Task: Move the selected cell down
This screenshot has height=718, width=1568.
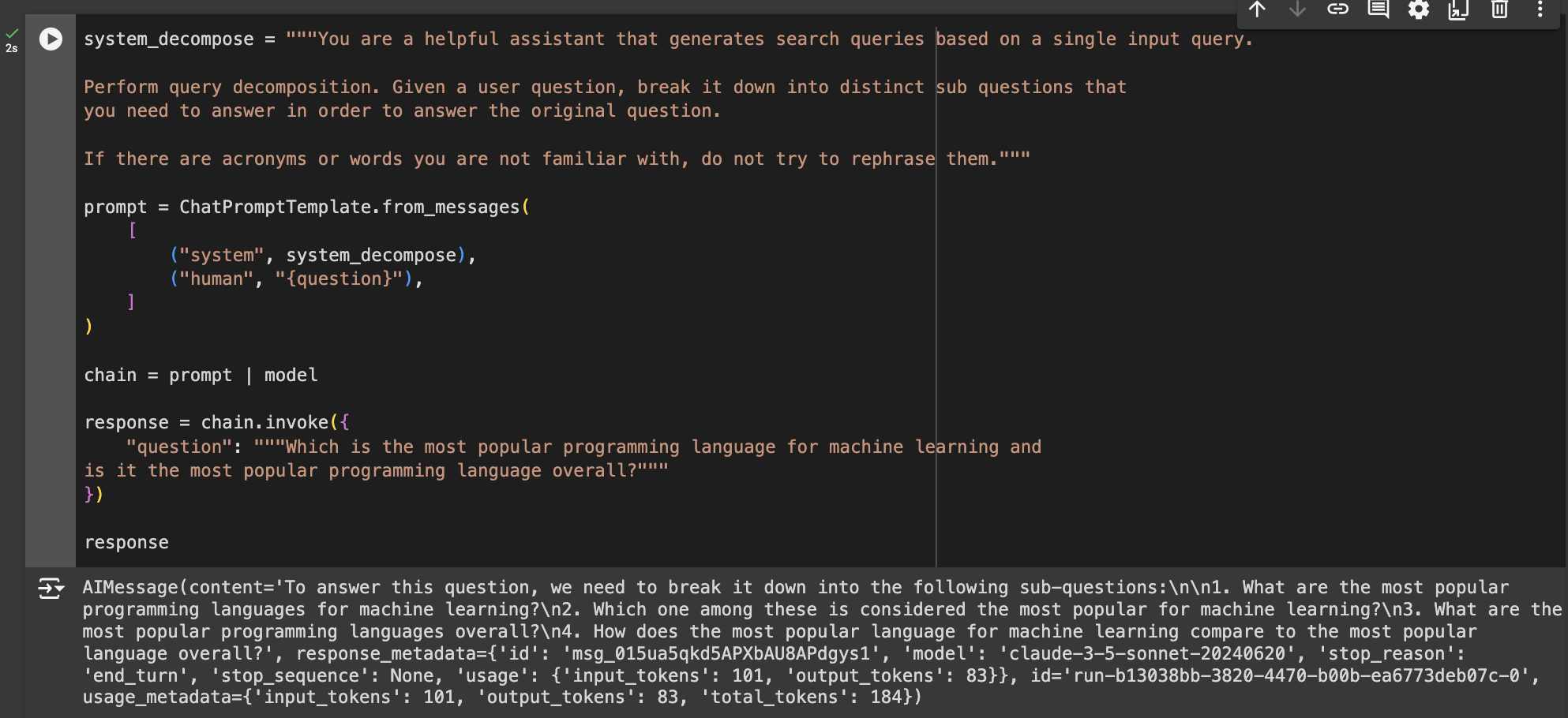Action: click(x=1296, y=10)
